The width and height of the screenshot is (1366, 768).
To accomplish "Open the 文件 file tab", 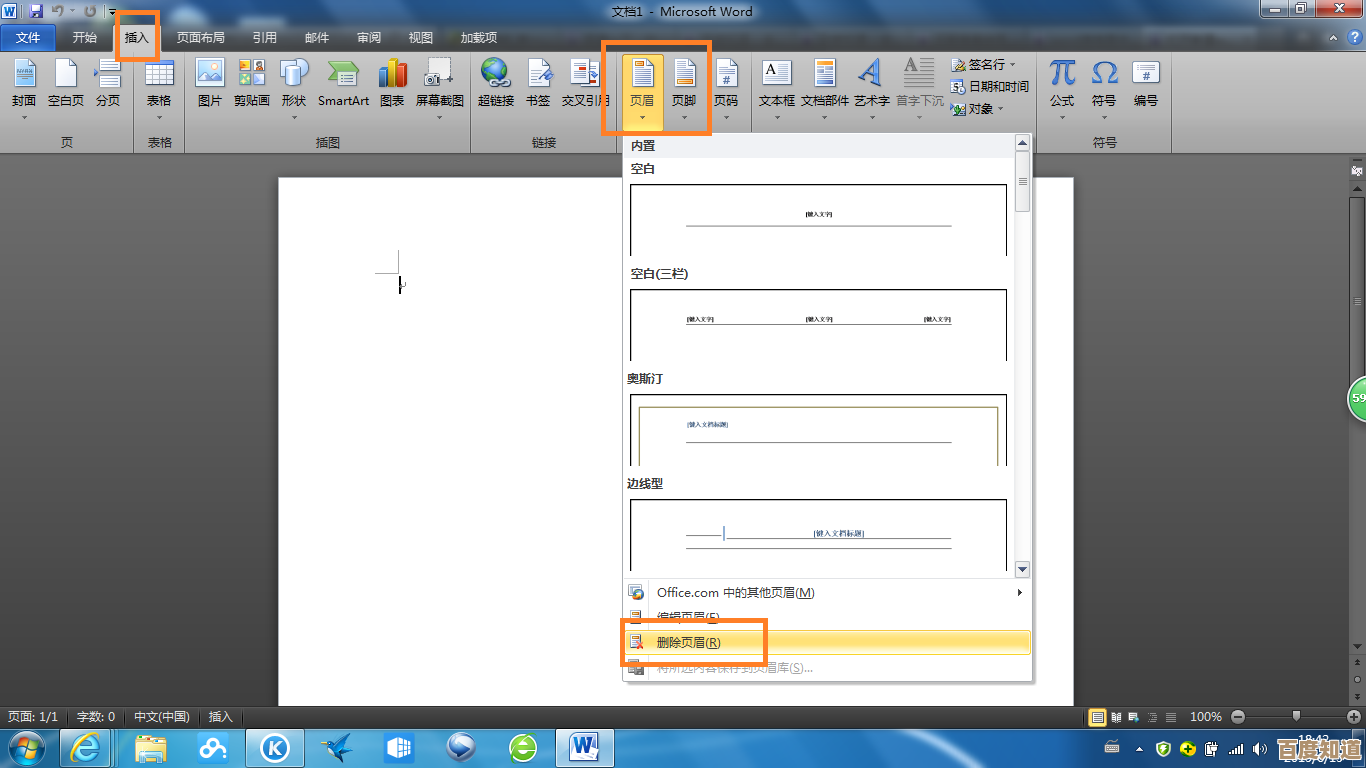I will pos(28,38).
